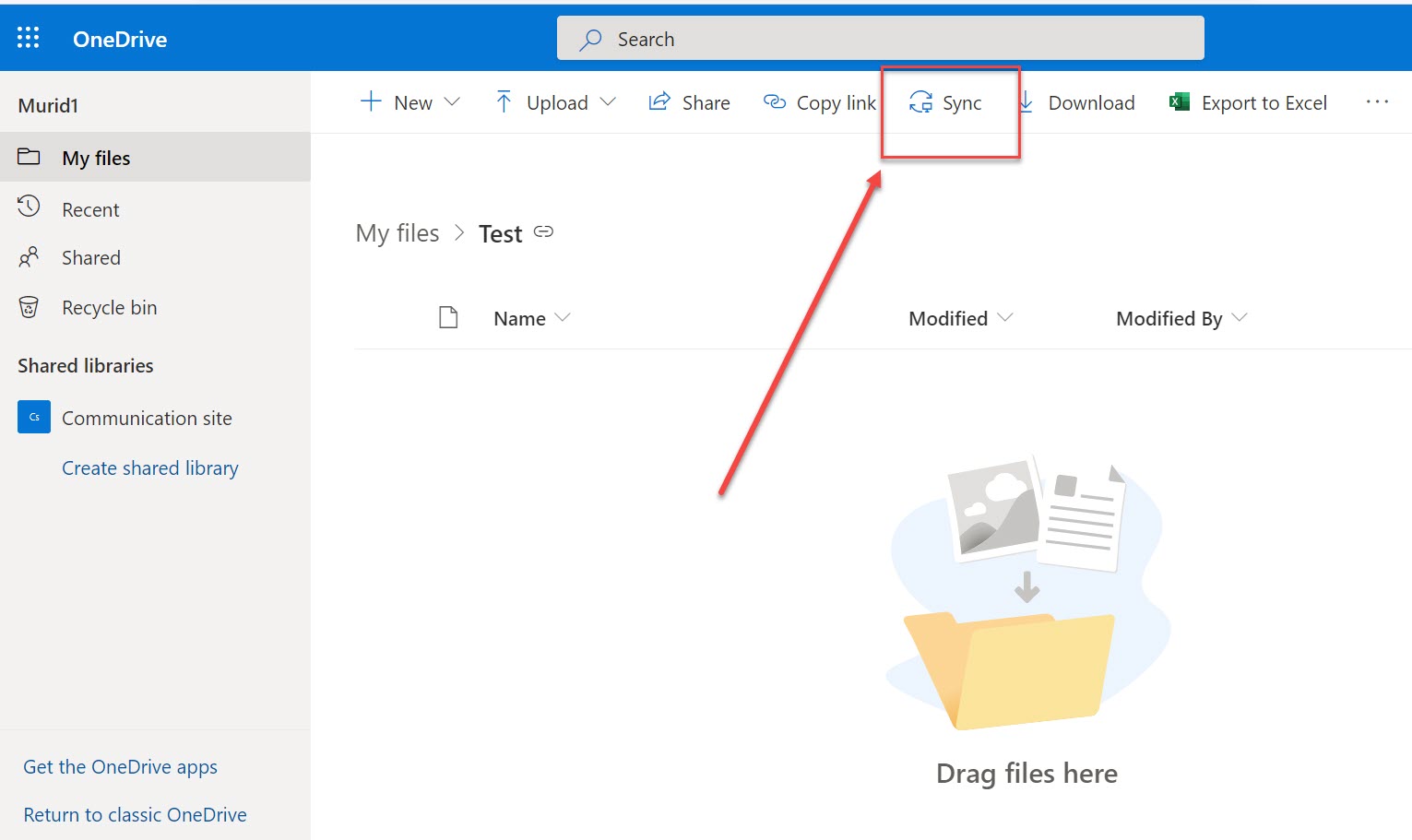Click the Upload arrow icon
The width and height of the screenshot is (1412, 840).
[504, 101]
